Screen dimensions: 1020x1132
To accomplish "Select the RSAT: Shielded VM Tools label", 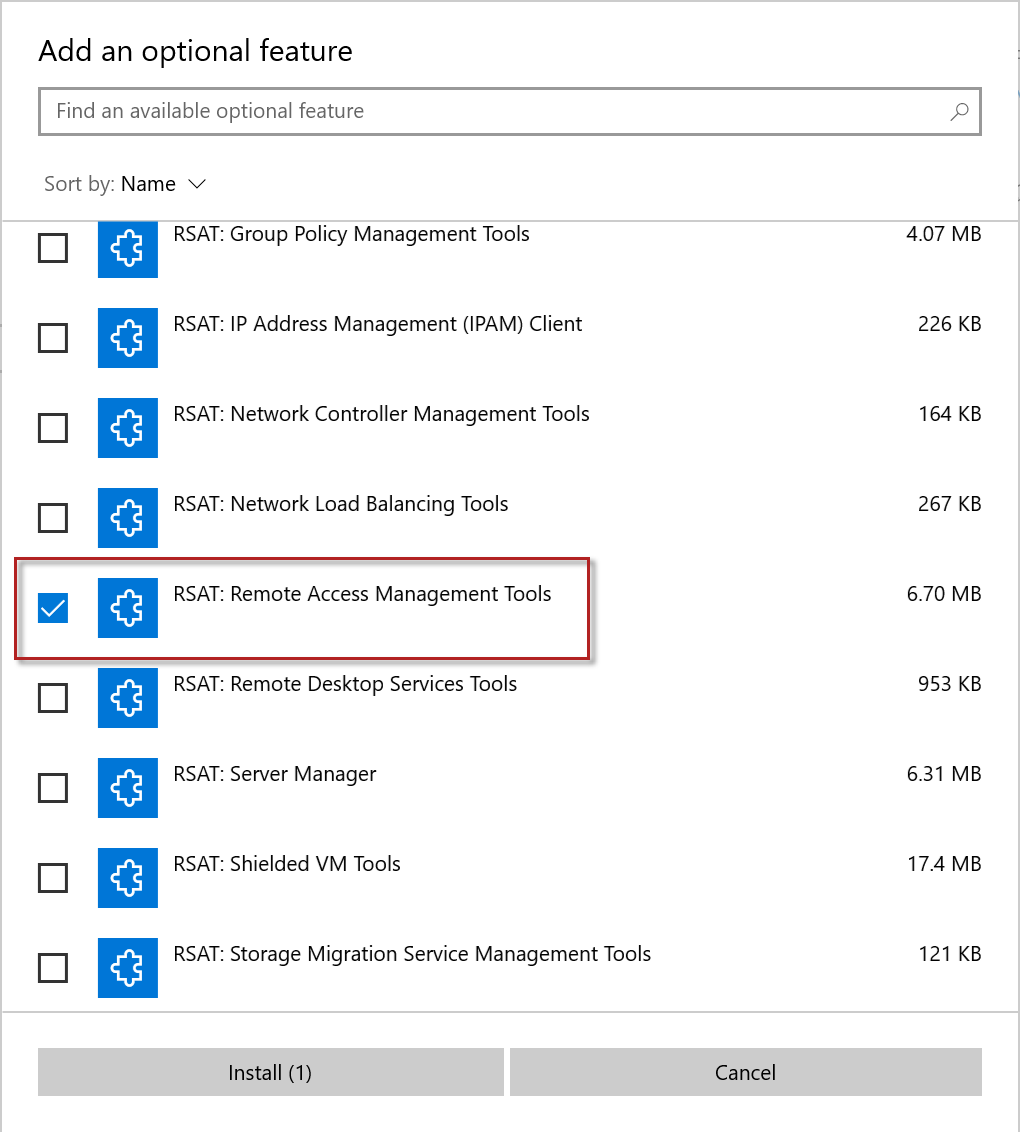I will tap(287, 864).
